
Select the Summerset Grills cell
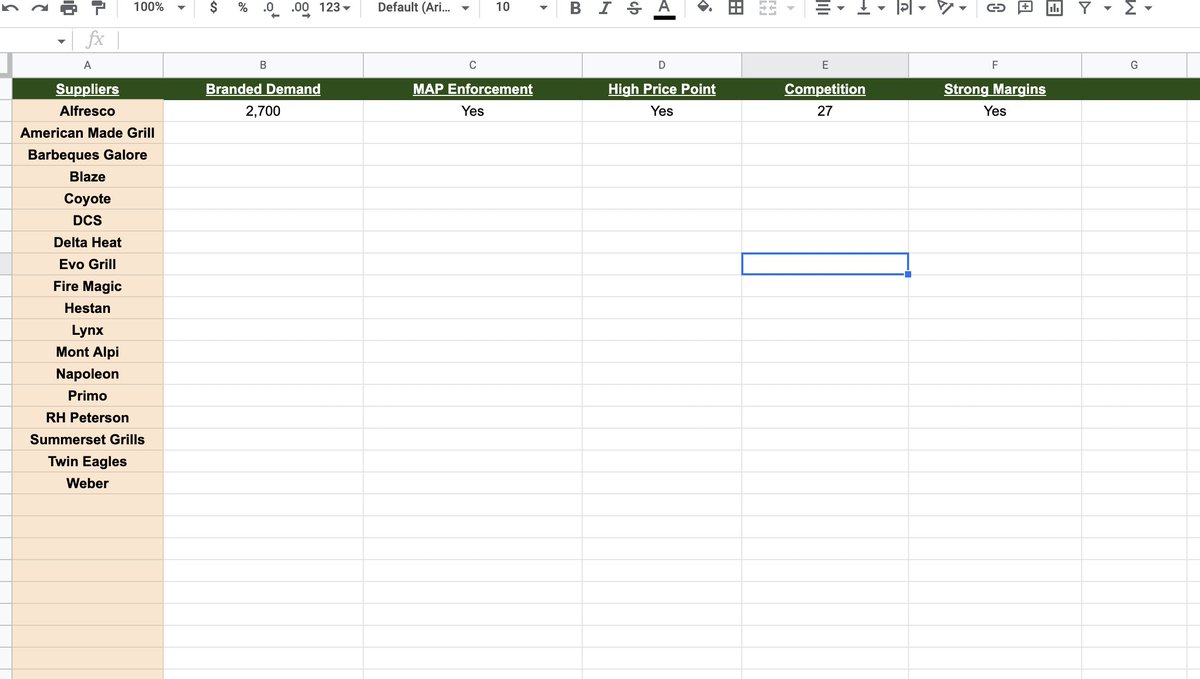coord(87,440)
